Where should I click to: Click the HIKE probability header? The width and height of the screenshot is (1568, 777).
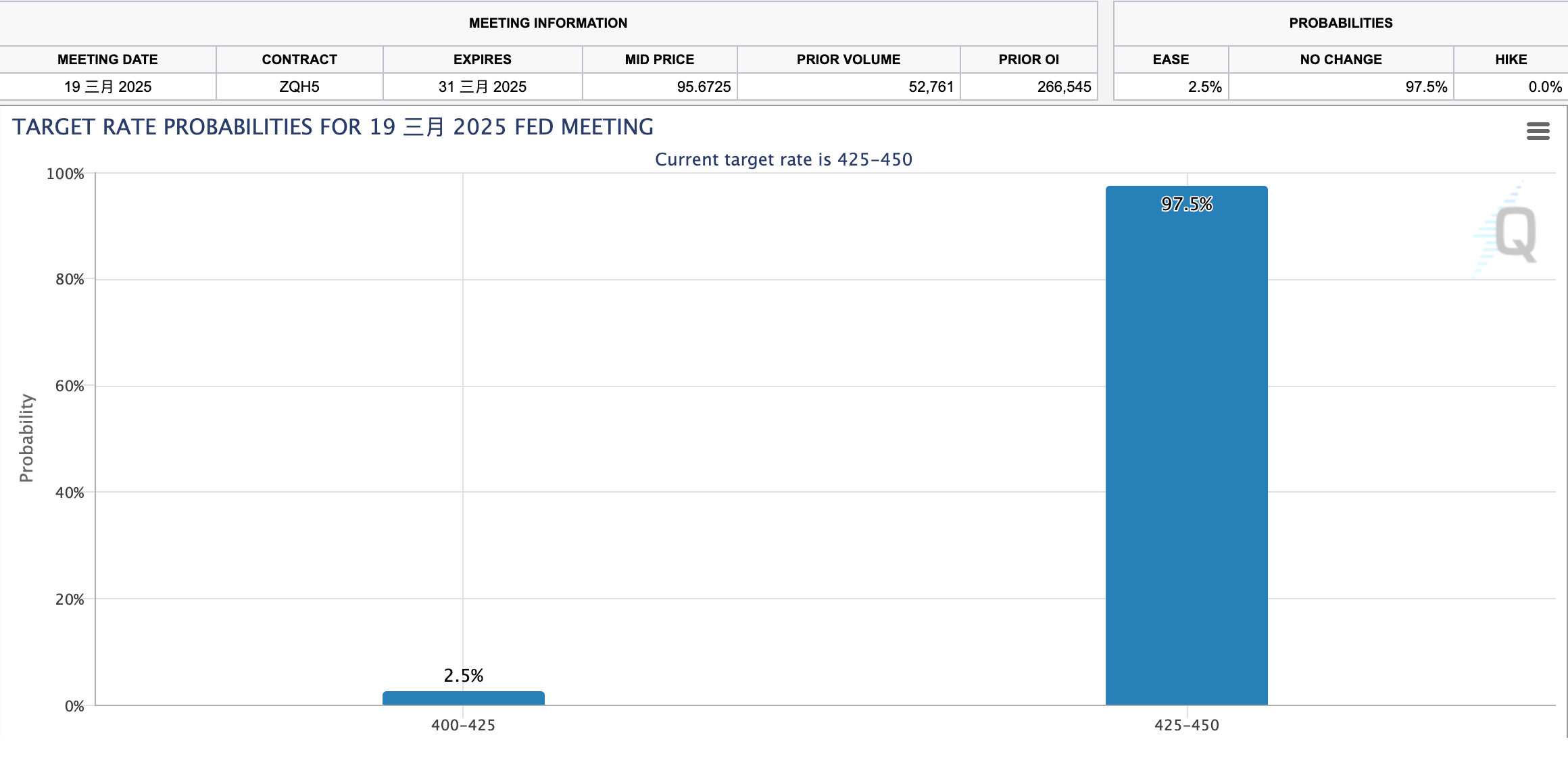[x=1511, y=59]
